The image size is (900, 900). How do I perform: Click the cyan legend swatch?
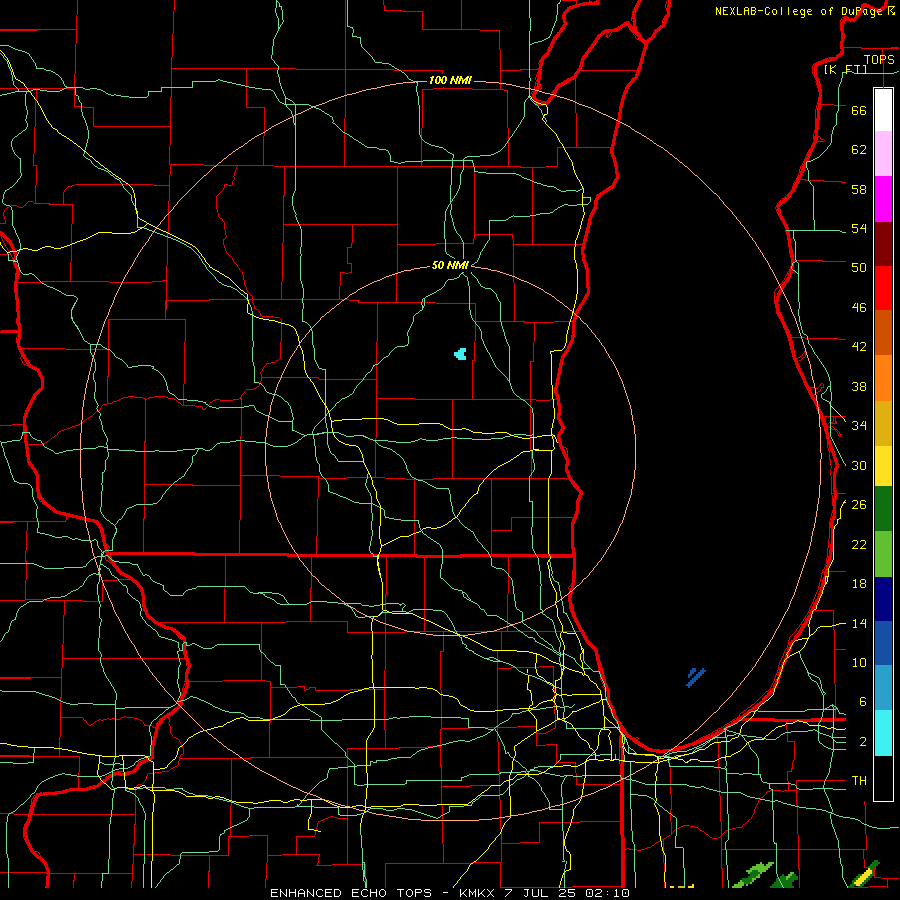(x=883, y=733)
